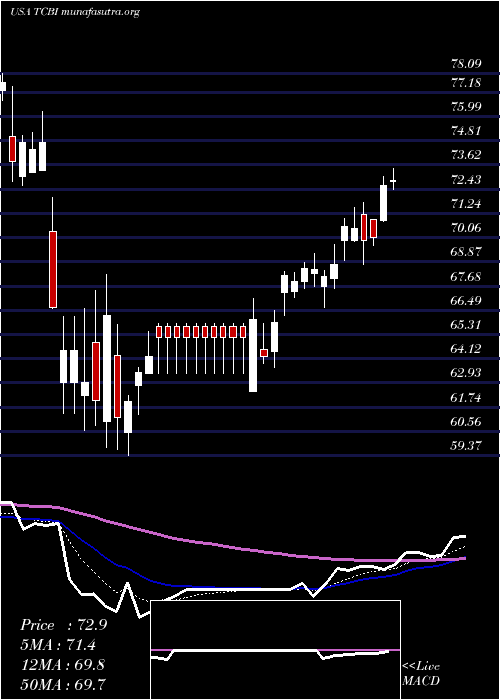
Task: Click the <<Live MACD label
Action: pyautogui.click(x=421, y=674)
